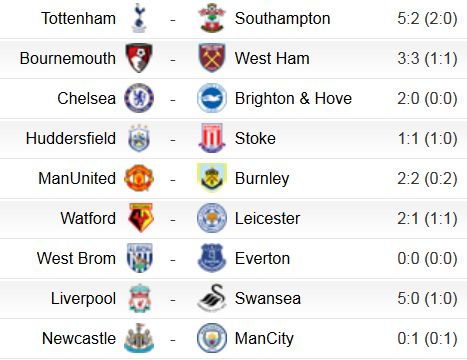Image resolution: width=467 pixels, height=360 pixels.
Task: Click the Liverpool club crest
Action: tap(140, 298)
